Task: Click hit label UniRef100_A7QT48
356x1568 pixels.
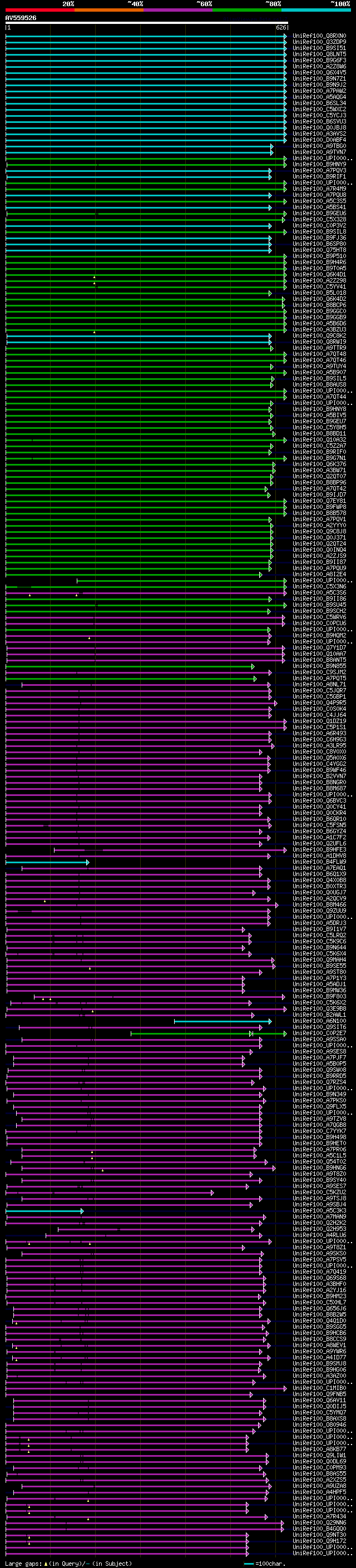Action: 319,354
